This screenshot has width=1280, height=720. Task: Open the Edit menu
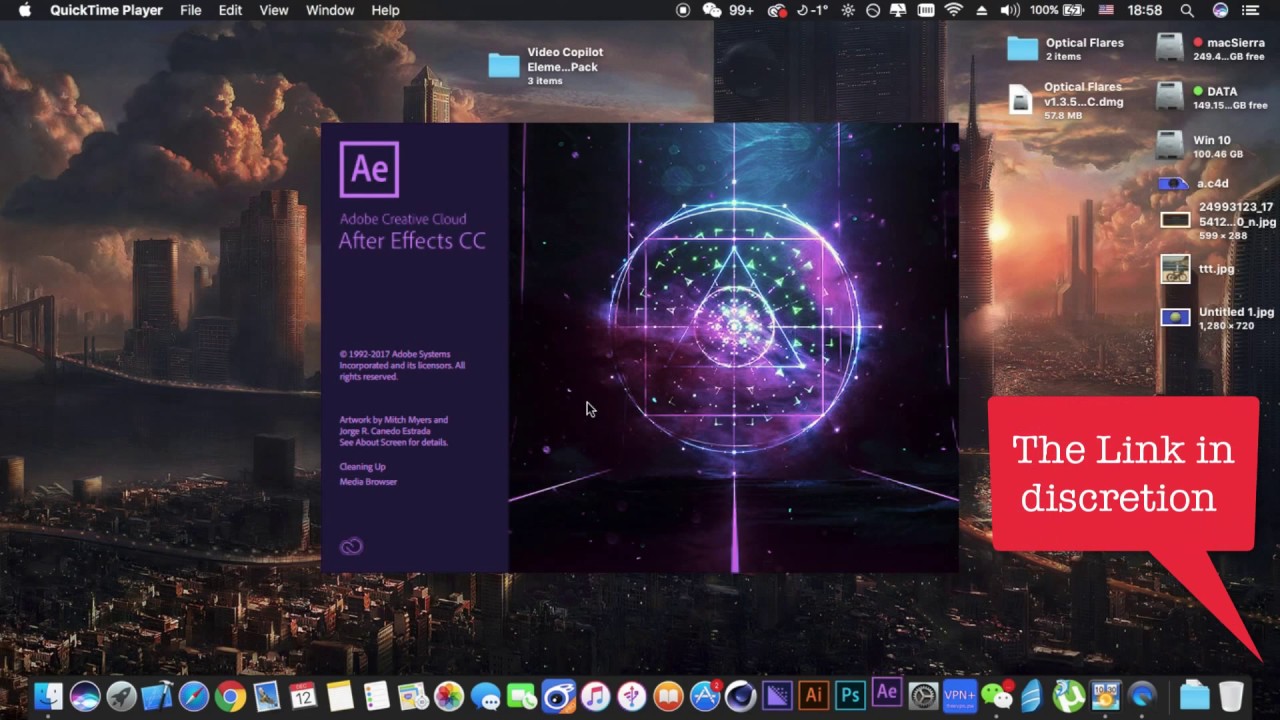[230, 10]
